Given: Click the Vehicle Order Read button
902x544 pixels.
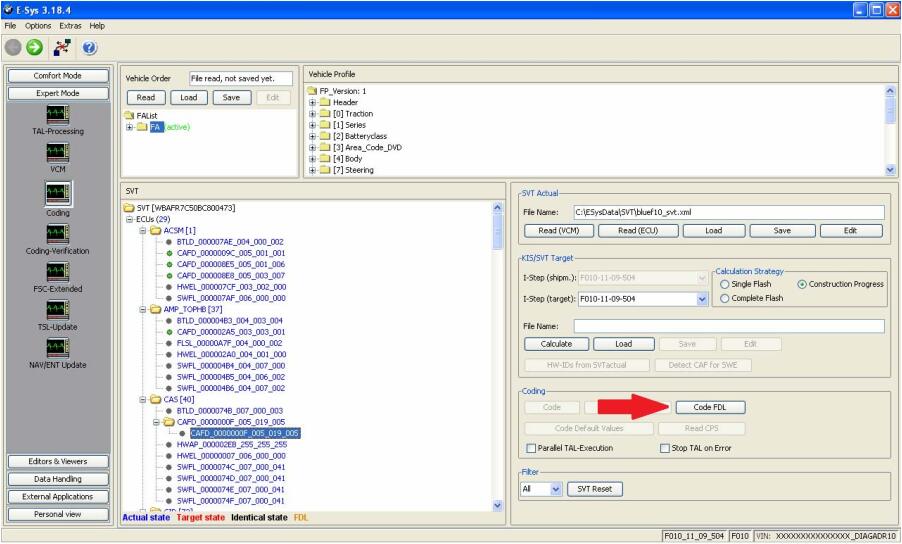Looking at the screenshot, I should [146, 98].
